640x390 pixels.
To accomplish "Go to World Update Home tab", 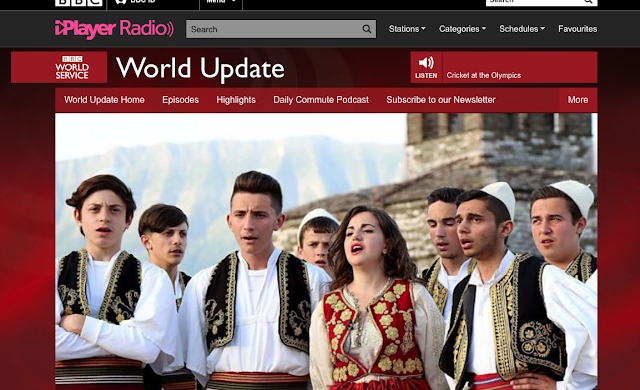I will 104,100.
